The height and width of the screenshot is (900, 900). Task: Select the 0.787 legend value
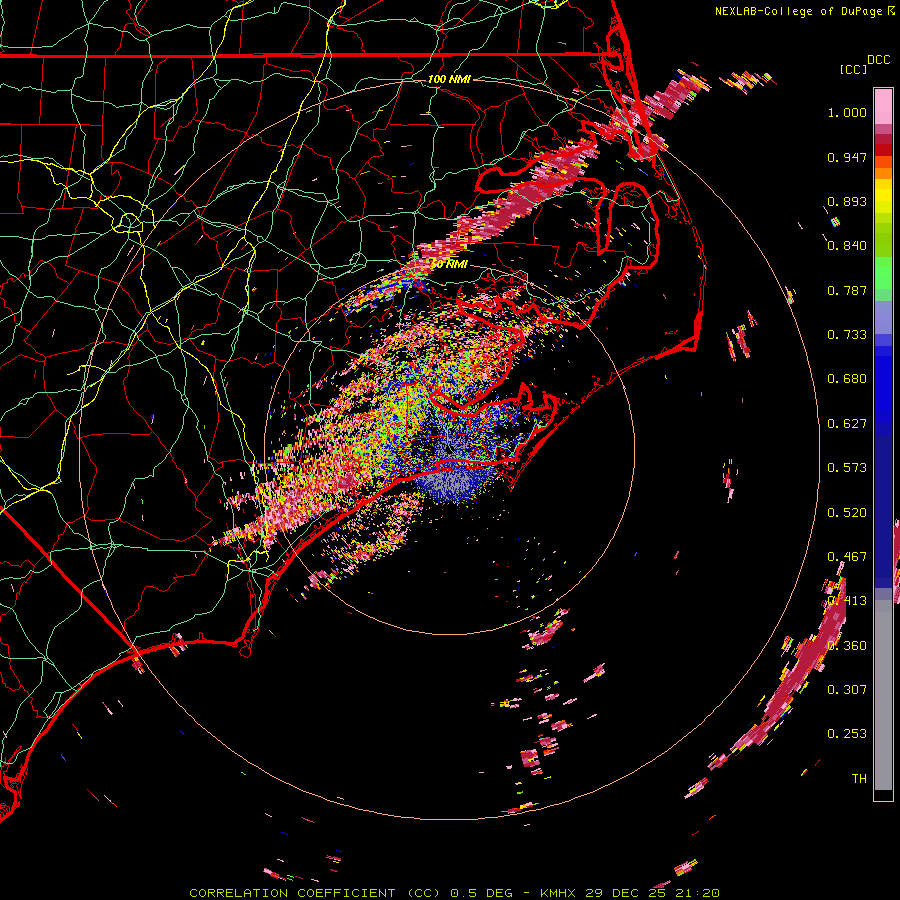click(x=847, y=290)
